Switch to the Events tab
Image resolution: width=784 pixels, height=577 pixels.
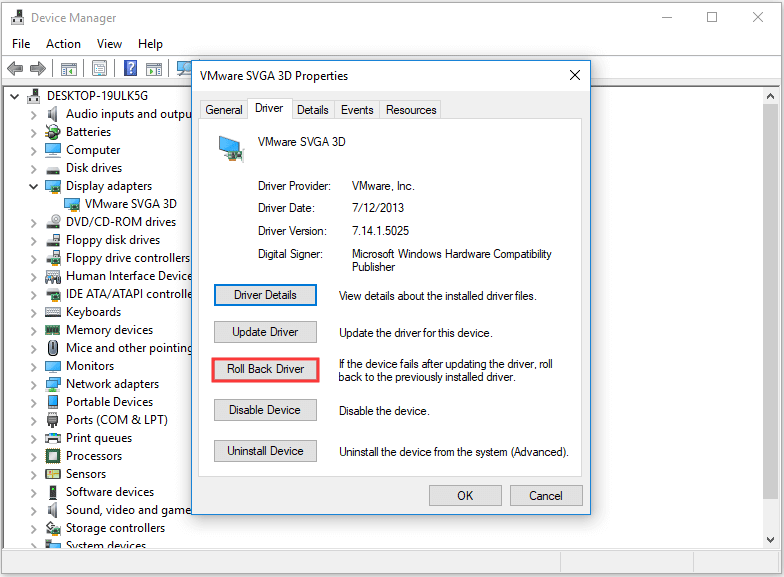357,110
